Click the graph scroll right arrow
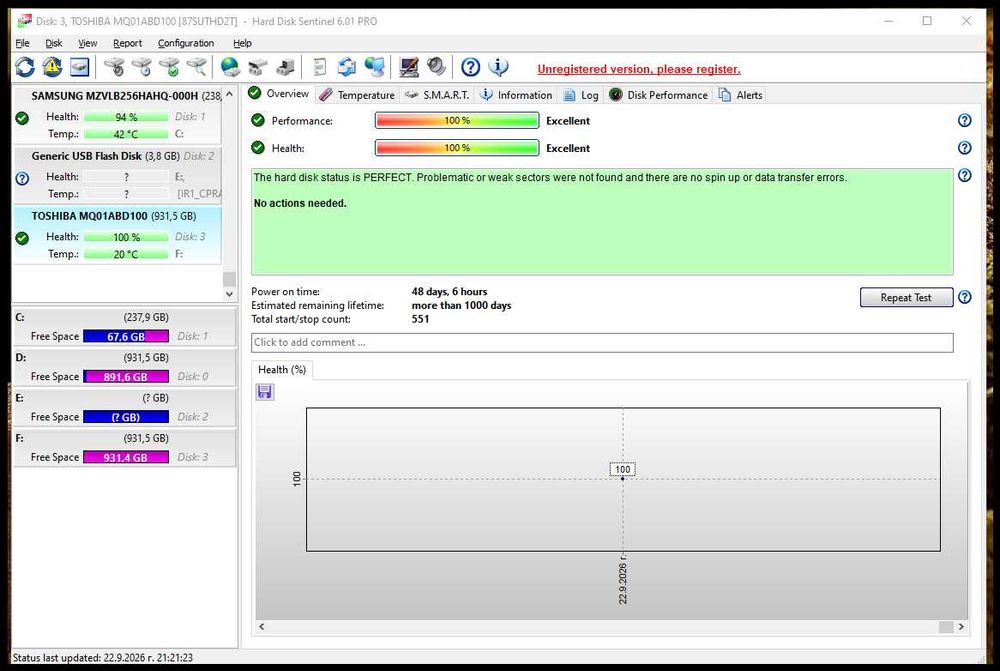 tap(961, 627)
